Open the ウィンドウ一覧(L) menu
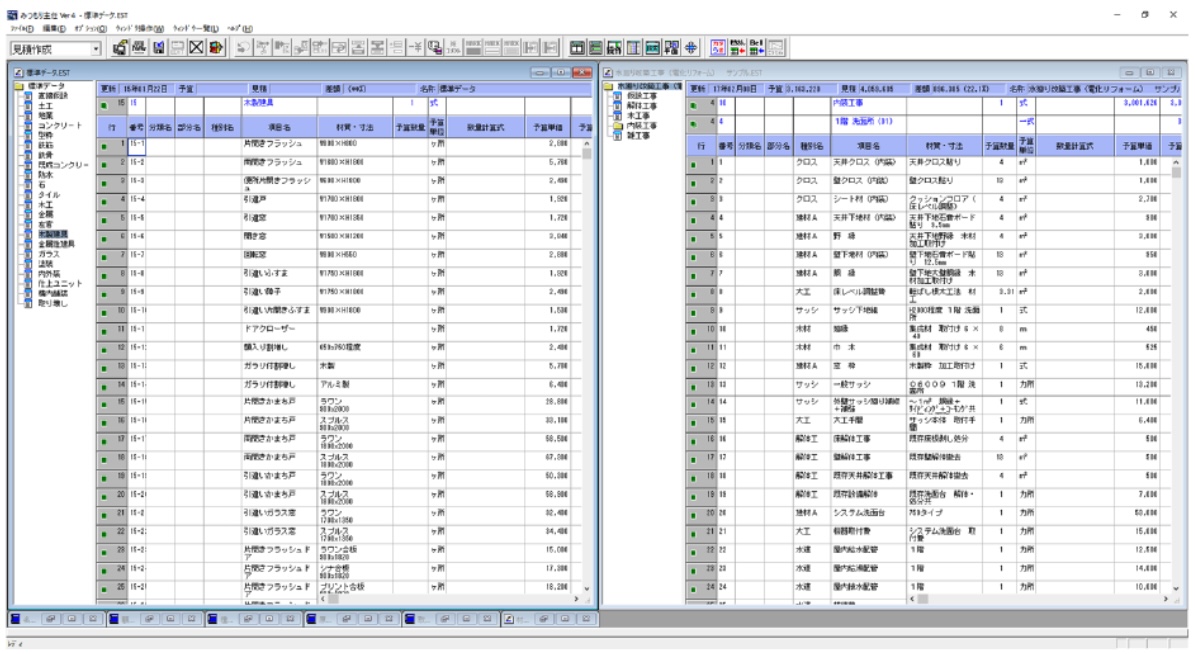 tap(195, 28)
